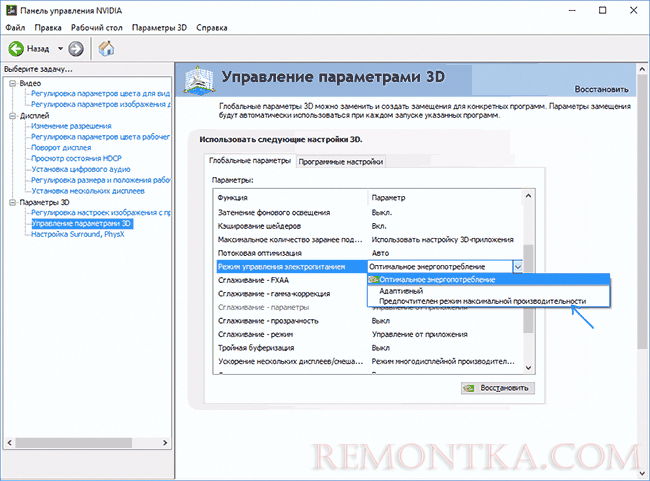Select Тройная буферизация row
650x481 pixels.
point(368,348)
